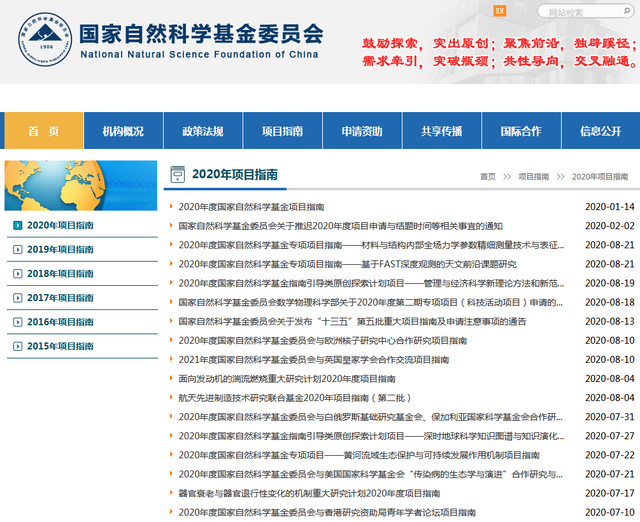Click the date 2020-07-10
Image resolution: width=640 pixels, height=522 pixels.
pos(610,512)
